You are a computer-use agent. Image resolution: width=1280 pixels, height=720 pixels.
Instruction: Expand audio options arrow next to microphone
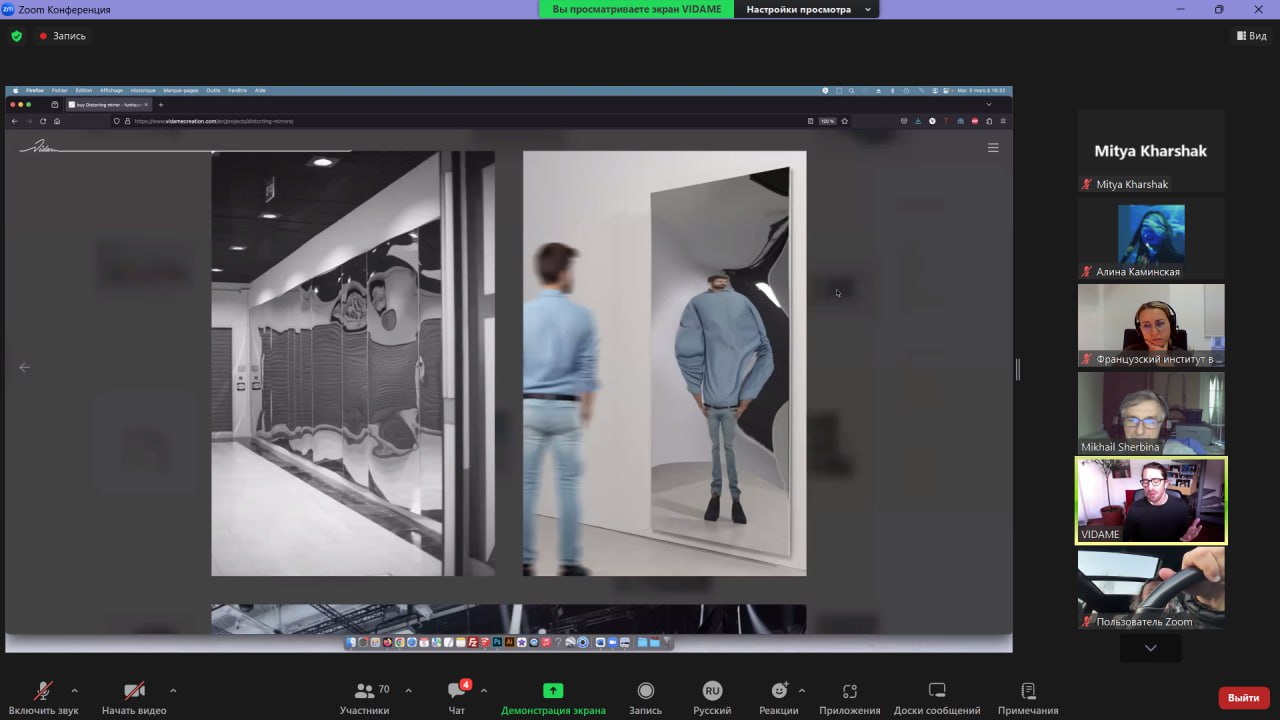point(74,690)
